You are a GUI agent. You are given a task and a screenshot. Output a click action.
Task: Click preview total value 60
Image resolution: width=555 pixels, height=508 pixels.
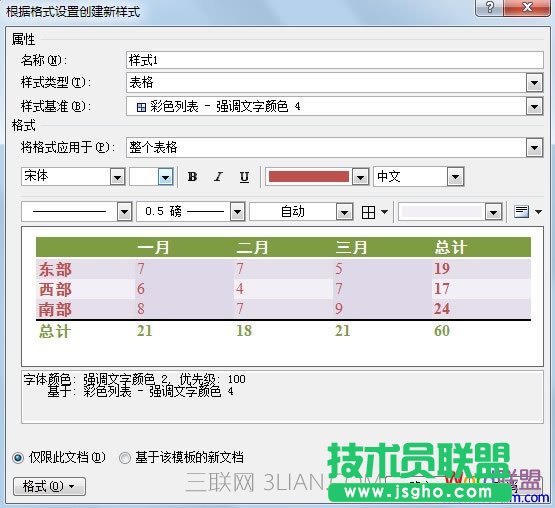442,331
